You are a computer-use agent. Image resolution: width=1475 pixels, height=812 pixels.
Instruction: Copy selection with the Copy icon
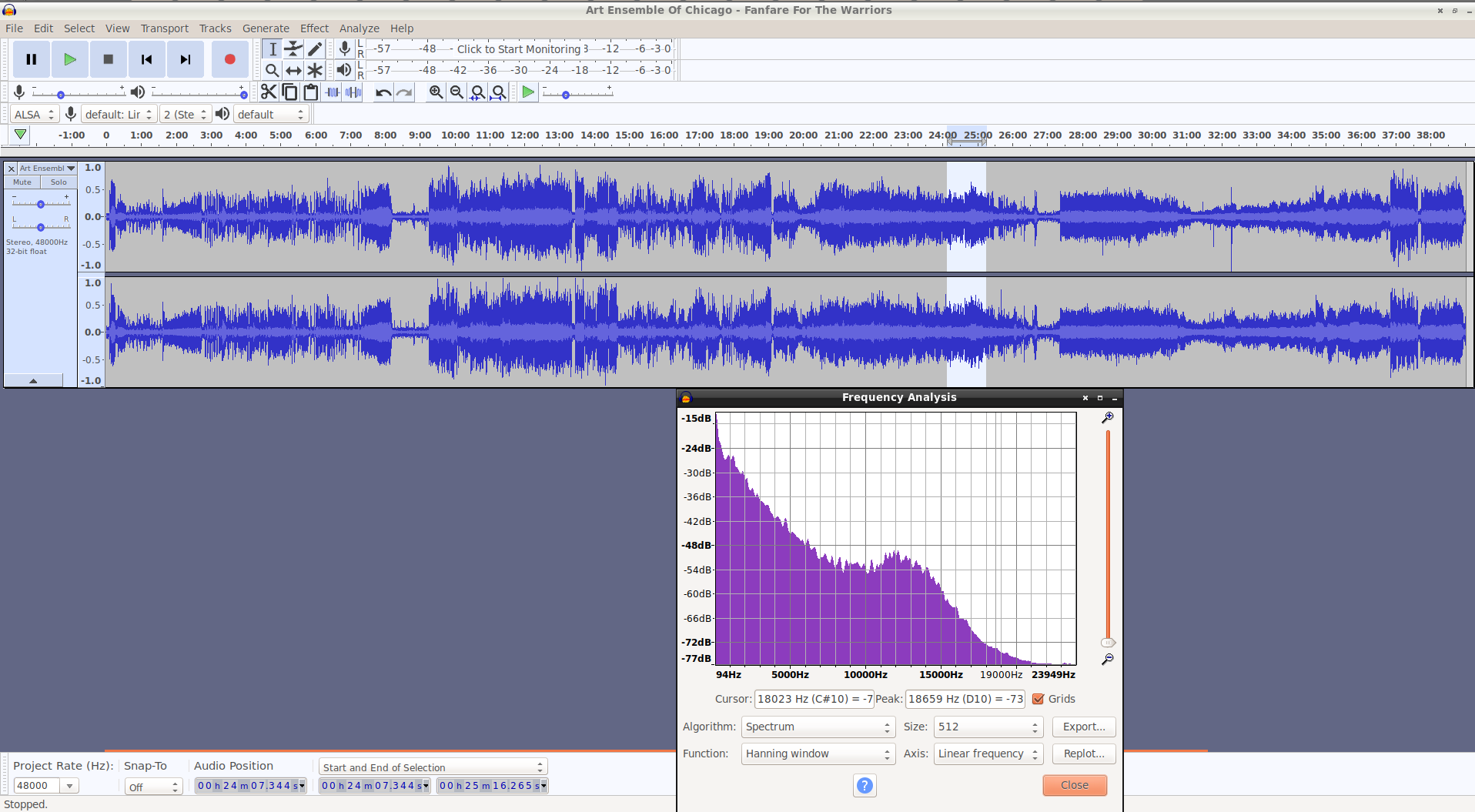point(290,92)
